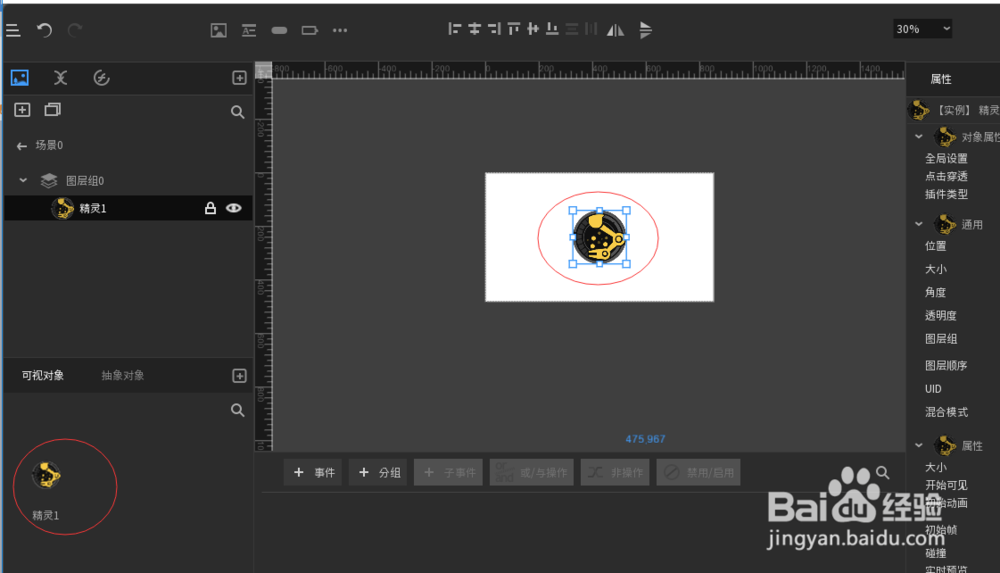Image resolution: width=1000 pixels, height=573 pixels.
Task: Switch to 抽象对象 tab
Action: [122, 375]
